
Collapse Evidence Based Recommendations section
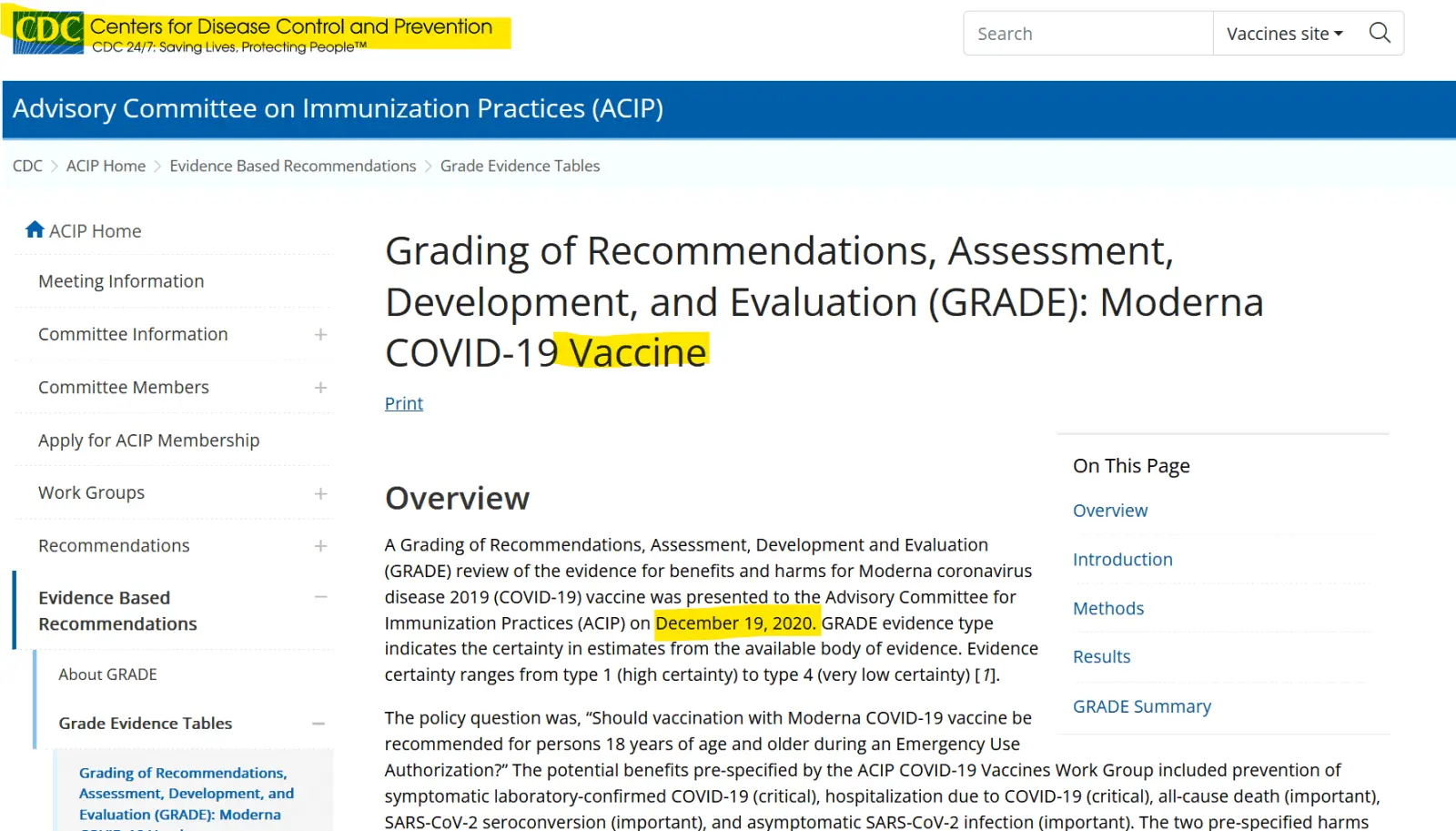(320, 597)
